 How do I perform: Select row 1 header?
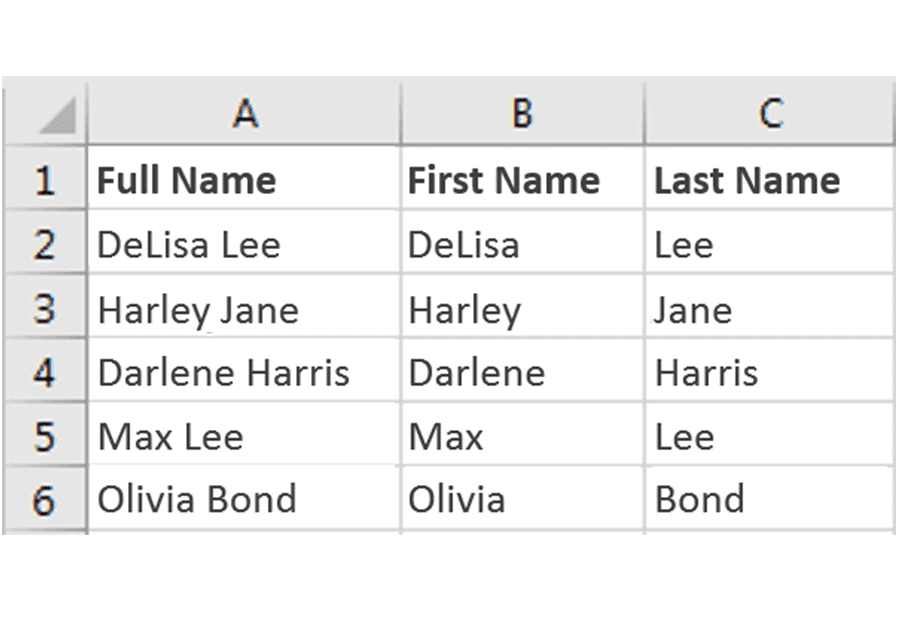45,178
